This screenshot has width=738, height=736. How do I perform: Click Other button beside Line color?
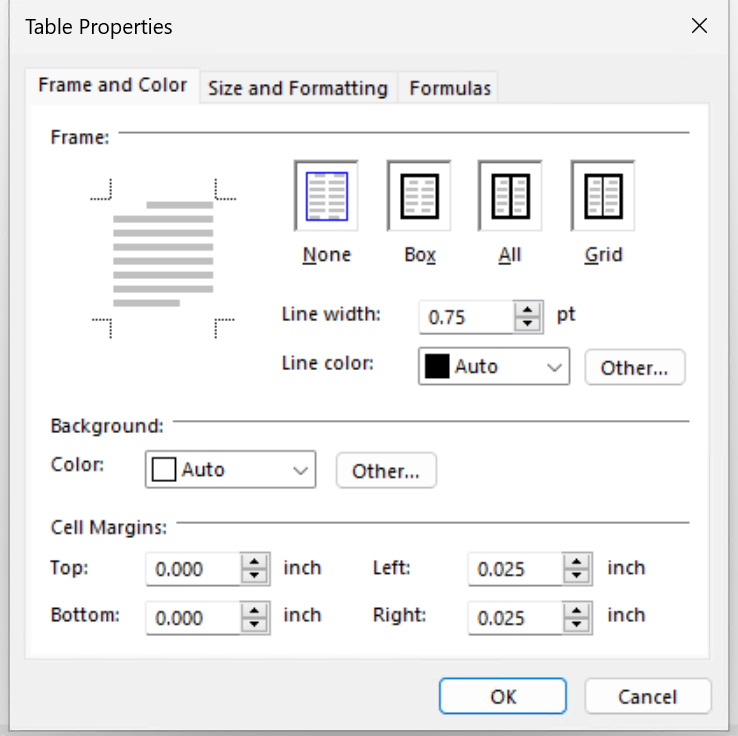point(634,367)
